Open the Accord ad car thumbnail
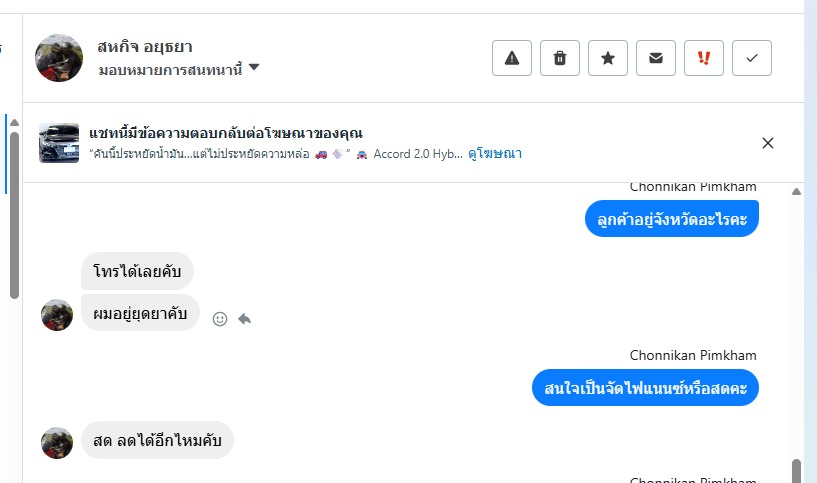The image size is (817, 483). [59, 143]
